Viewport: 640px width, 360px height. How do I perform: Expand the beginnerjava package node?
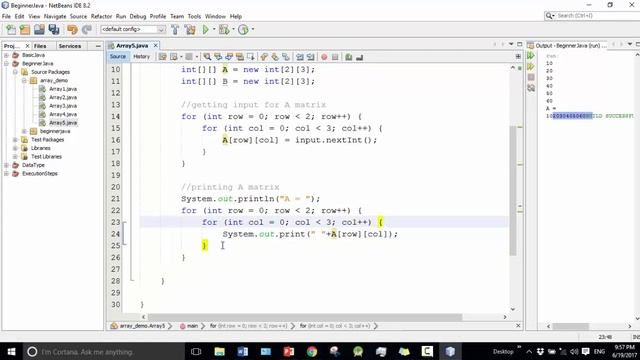coord(24,131)
